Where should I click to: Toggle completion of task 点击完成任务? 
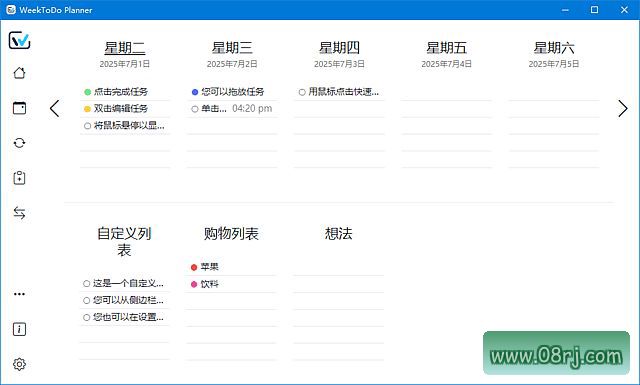[x=87, y=92]
